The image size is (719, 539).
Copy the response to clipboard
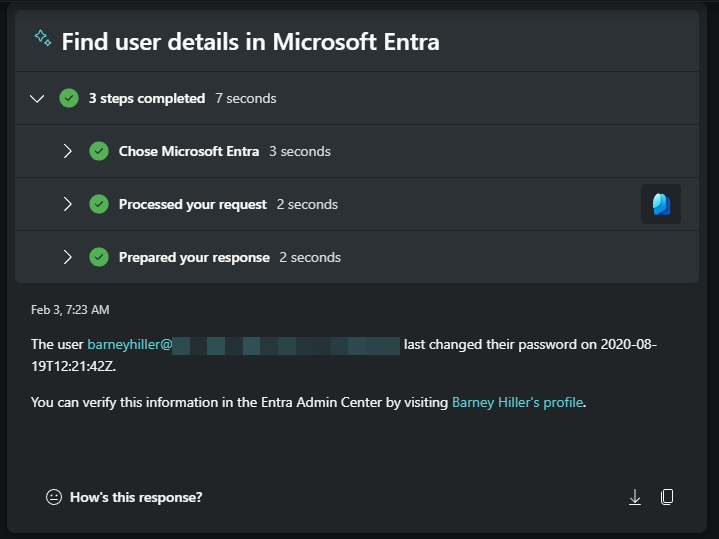[x=667, y=497]
